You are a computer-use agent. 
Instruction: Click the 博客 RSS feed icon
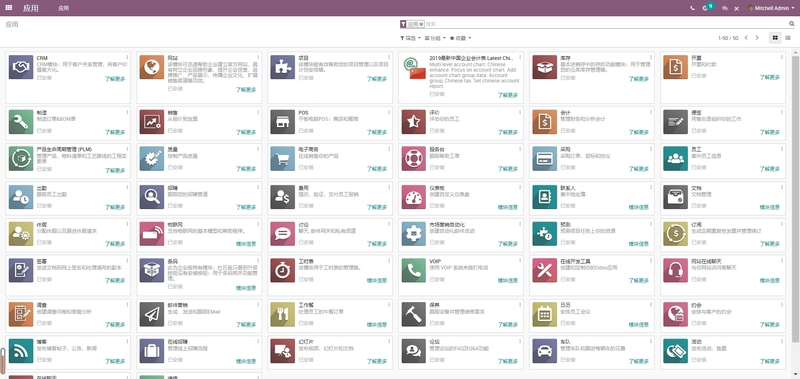(x=21, y=351)
